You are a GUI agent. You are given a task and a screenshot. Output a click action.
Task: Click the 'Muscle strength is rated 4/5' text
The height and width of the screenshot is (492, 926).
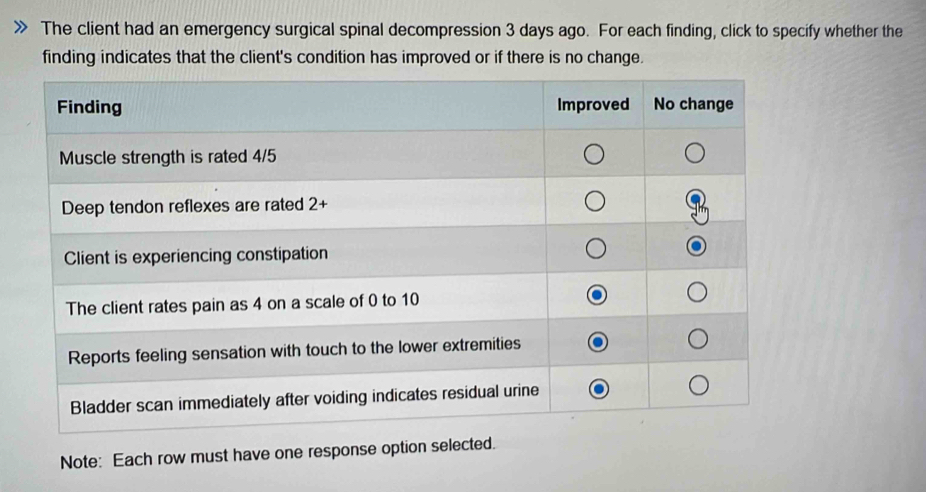(168, 157)
